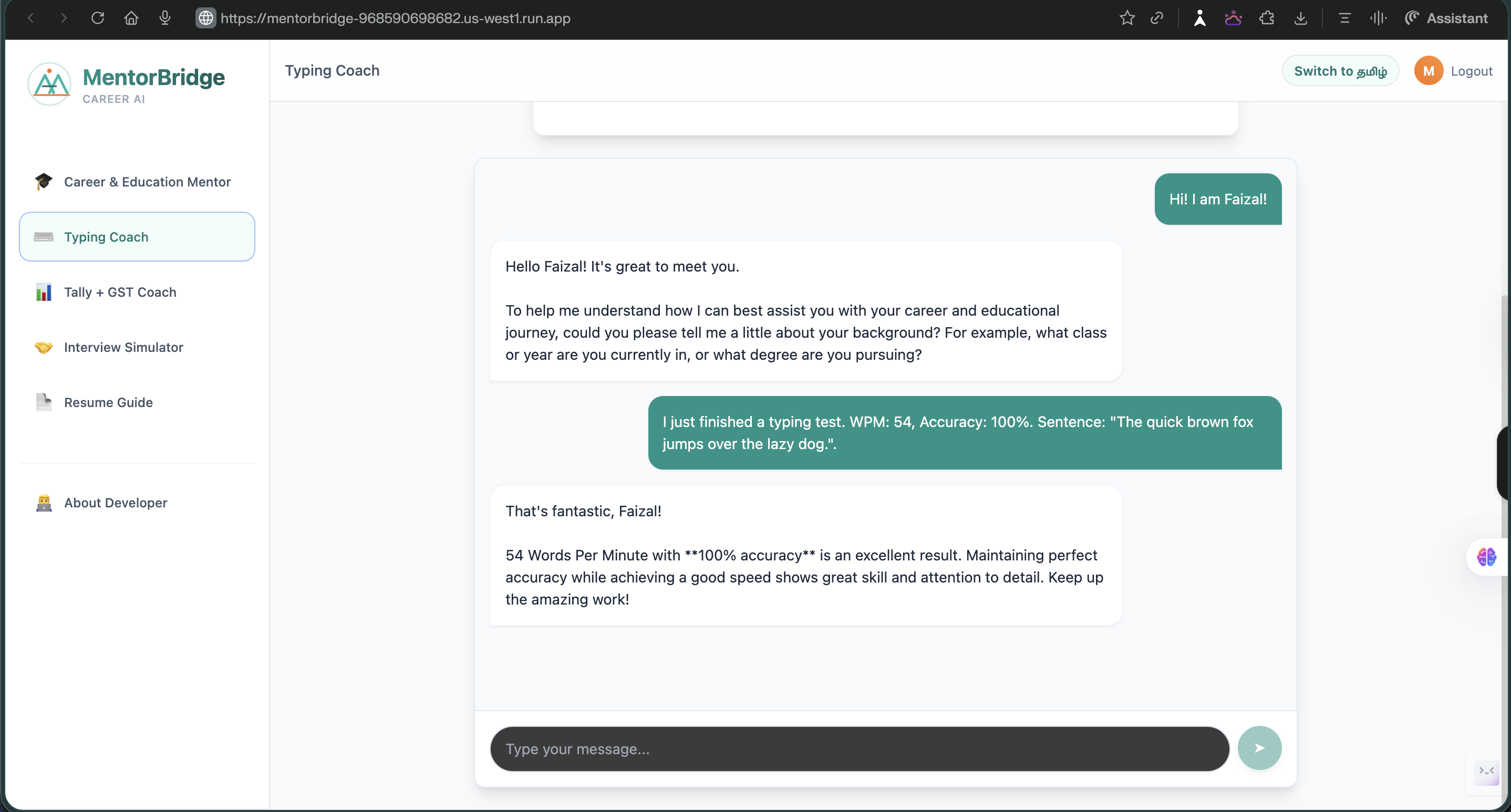This screenshot has height=812, width=1511.
Task: Click the MentorBridge logo icon
Action: (50, 84)
